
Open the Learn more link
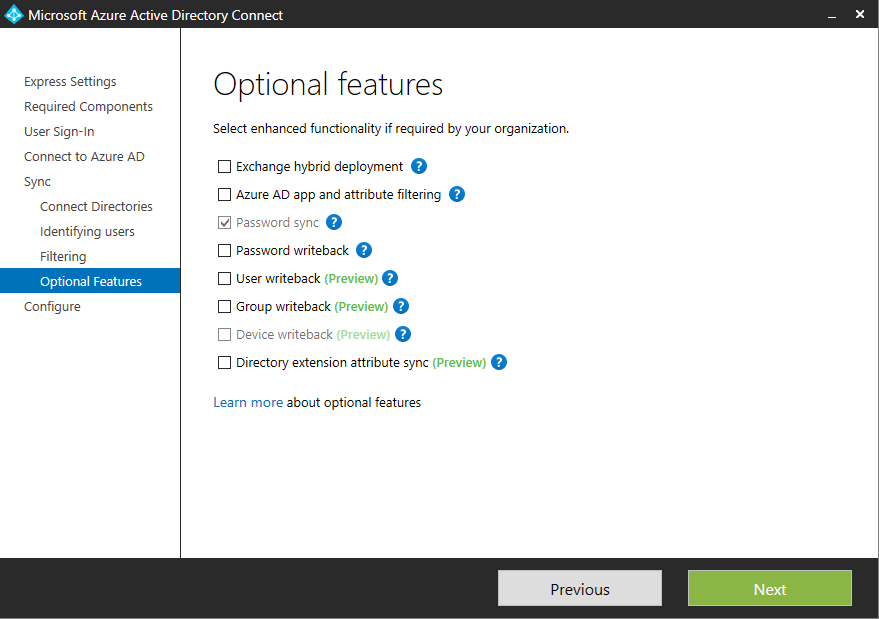coord(248,403)
